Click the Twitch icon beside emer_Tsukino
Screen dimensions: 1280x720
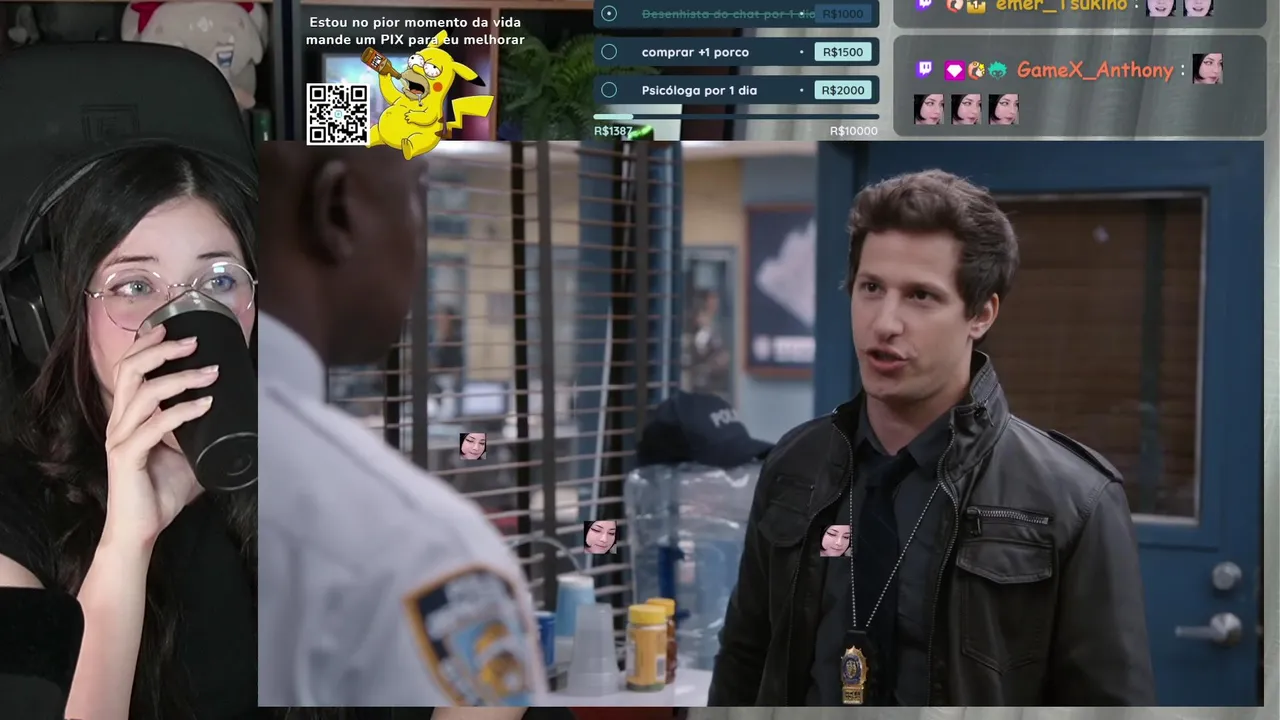coord(925,5)
